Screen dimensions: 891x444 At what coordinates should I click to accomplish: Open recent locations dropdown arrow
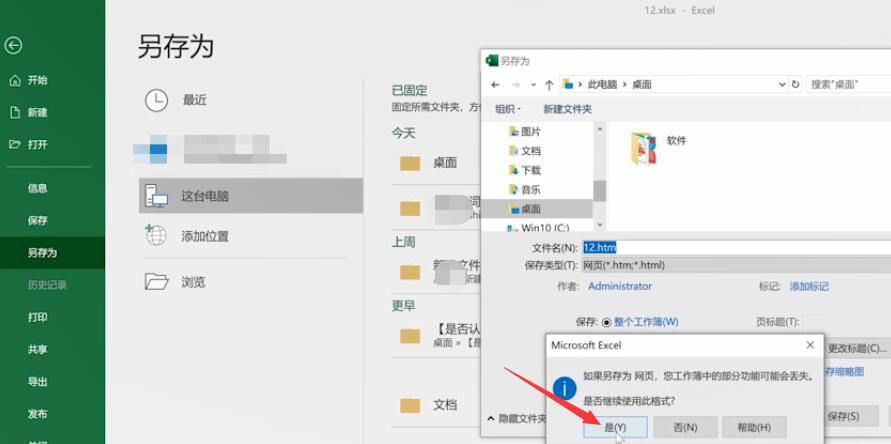533,85
